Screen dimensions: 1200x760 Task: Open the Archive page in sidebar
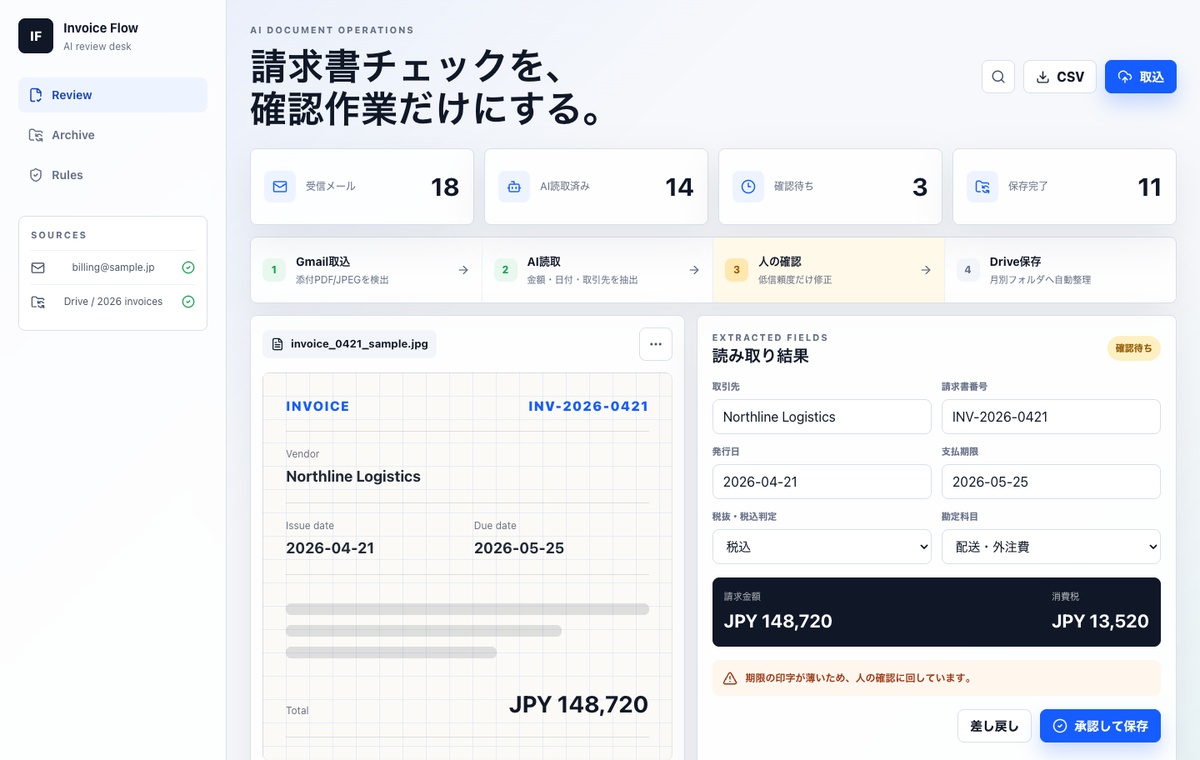113,135
